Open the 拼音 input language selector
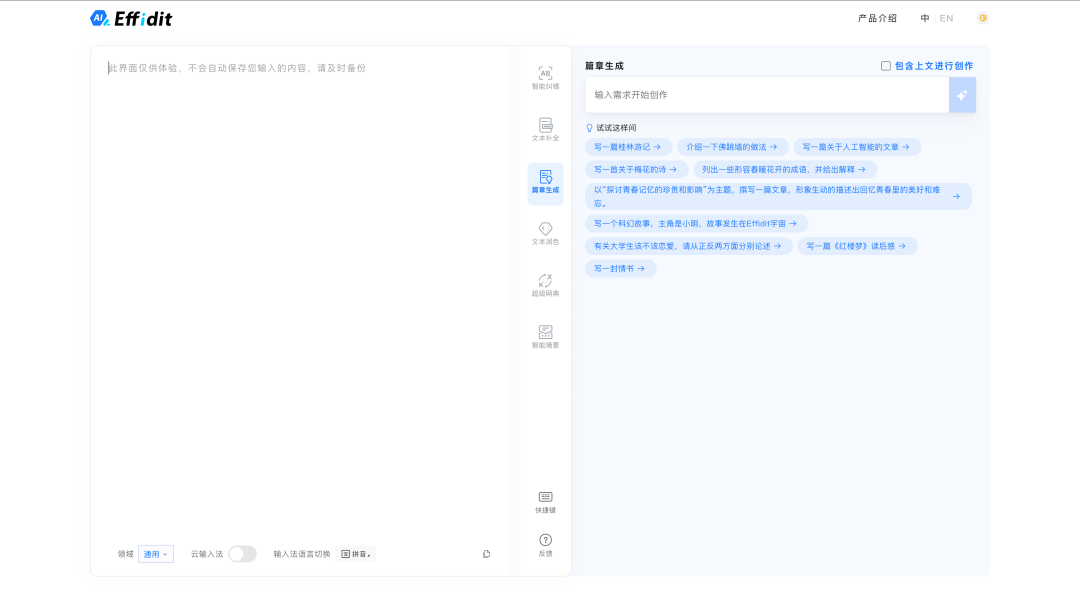The image size is (1080, 608). coord(356,554)
